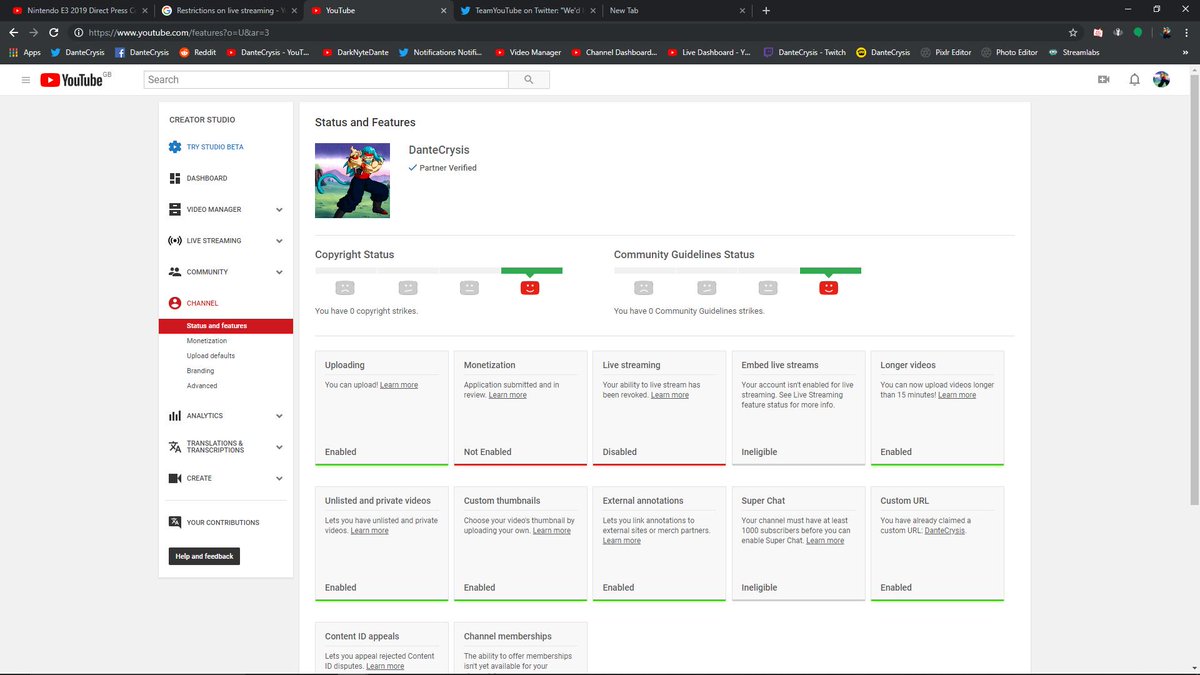Click 'You have 0 copyright strikes.' text

pyautogui.click(x=366, y=311)
